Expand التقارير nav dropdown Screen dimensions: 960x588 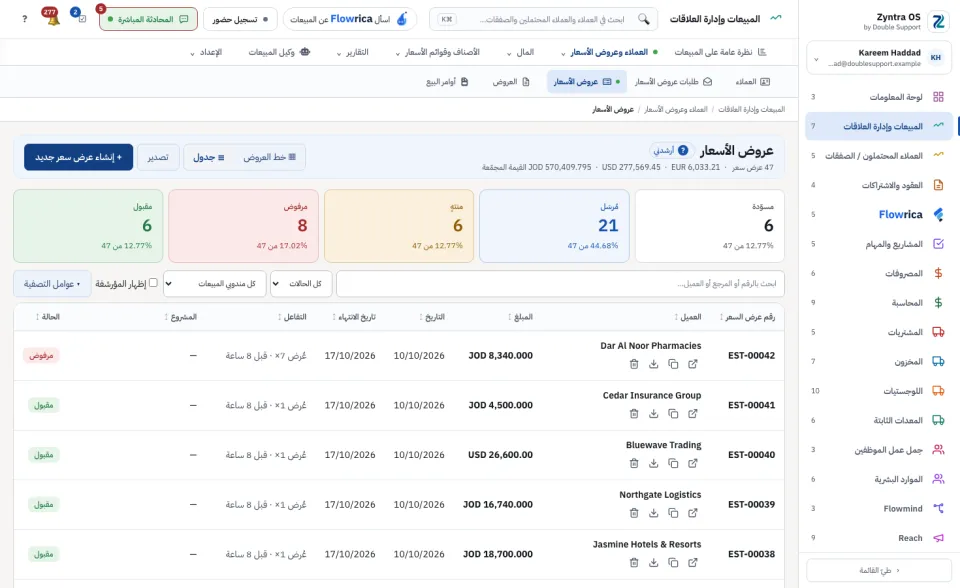(x=353, y=52)
